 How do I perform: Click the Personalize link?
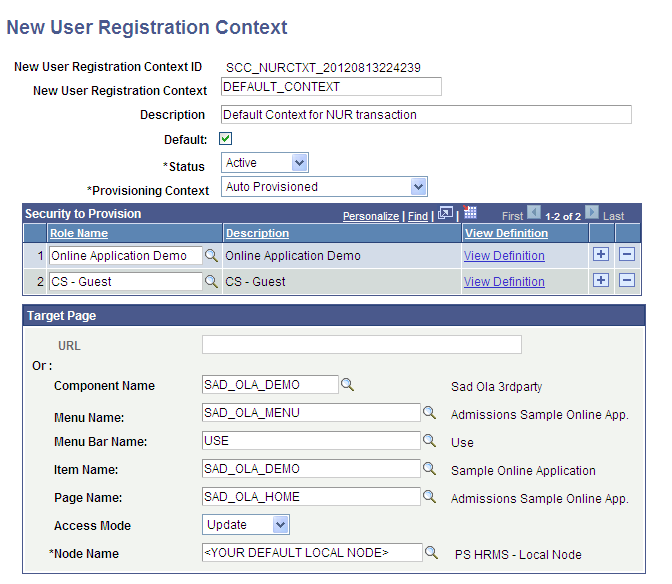(372, 216)
